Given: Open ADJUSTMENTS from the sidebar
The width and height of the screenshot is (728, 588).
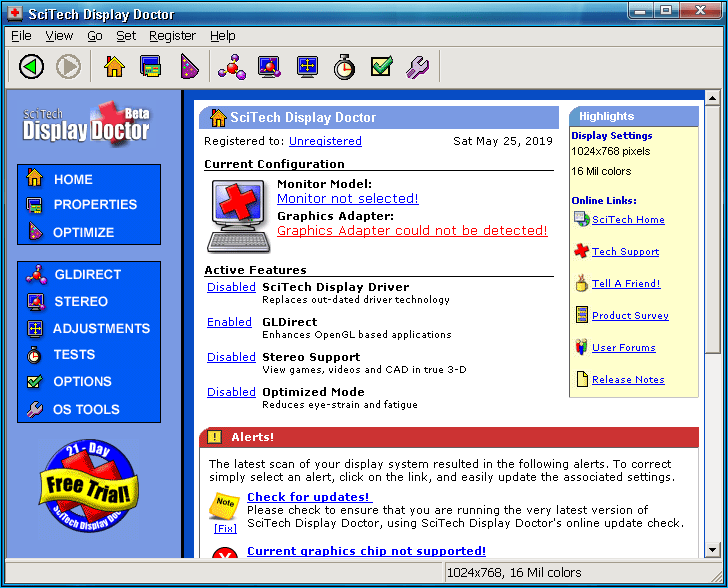Looking at the screenshot, I should pos(102,328).
